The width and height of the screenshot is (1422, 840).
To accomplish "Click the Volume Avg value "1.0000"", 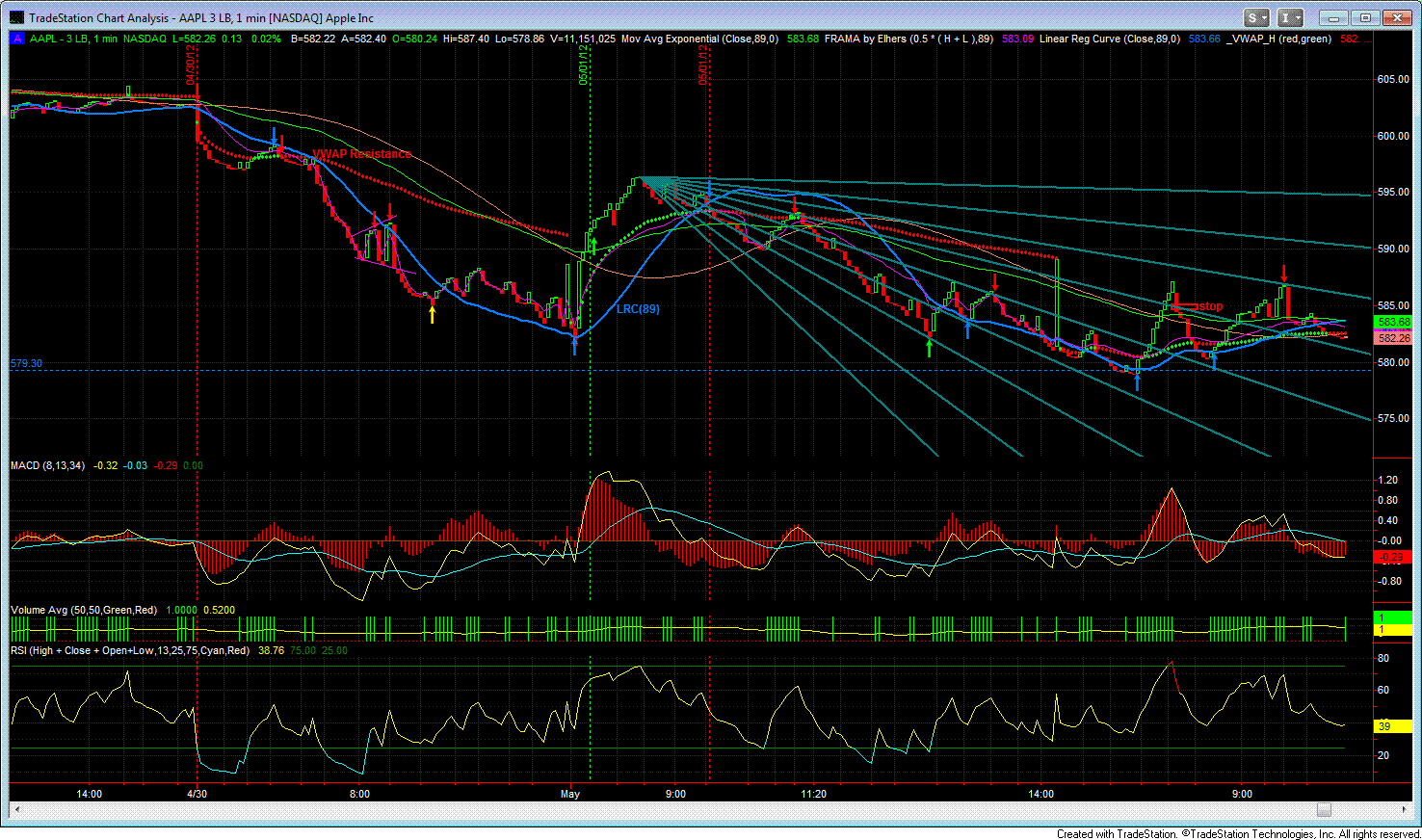I will coord(181,611).
